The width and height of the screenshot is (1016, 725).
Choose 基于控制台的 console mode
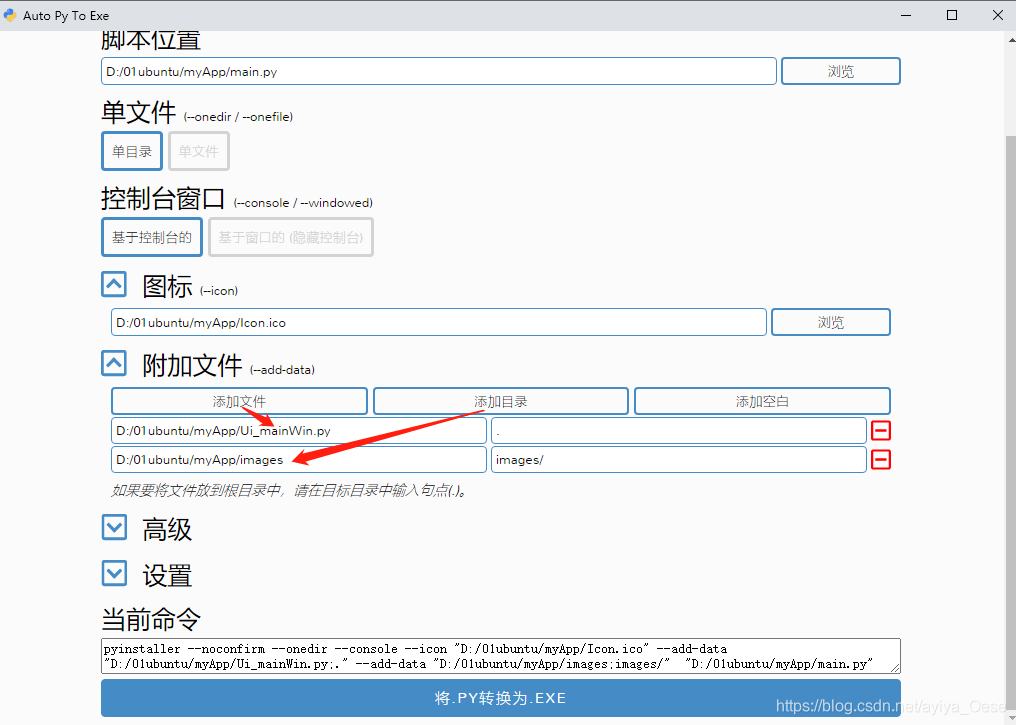pyautogui.click(x=152, y=237)
